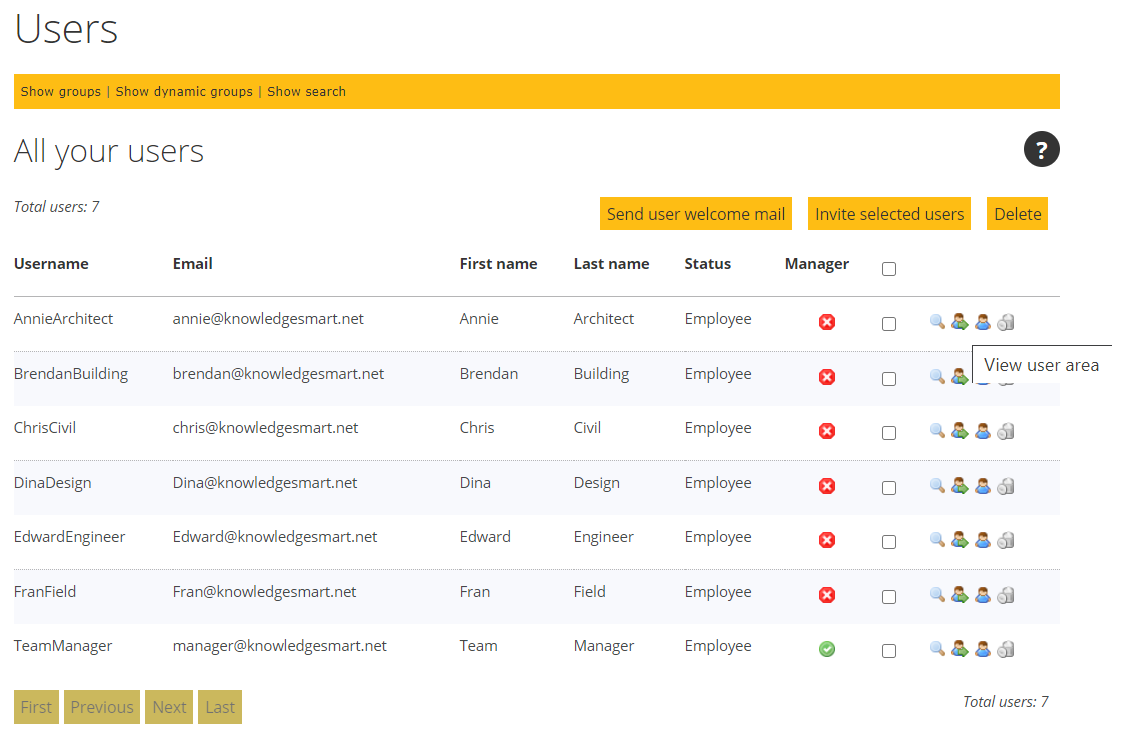The width and height of the screenshot is (1122, 740).
Task: Click red manager cross for AnnieArchitect
Action: 826,322
